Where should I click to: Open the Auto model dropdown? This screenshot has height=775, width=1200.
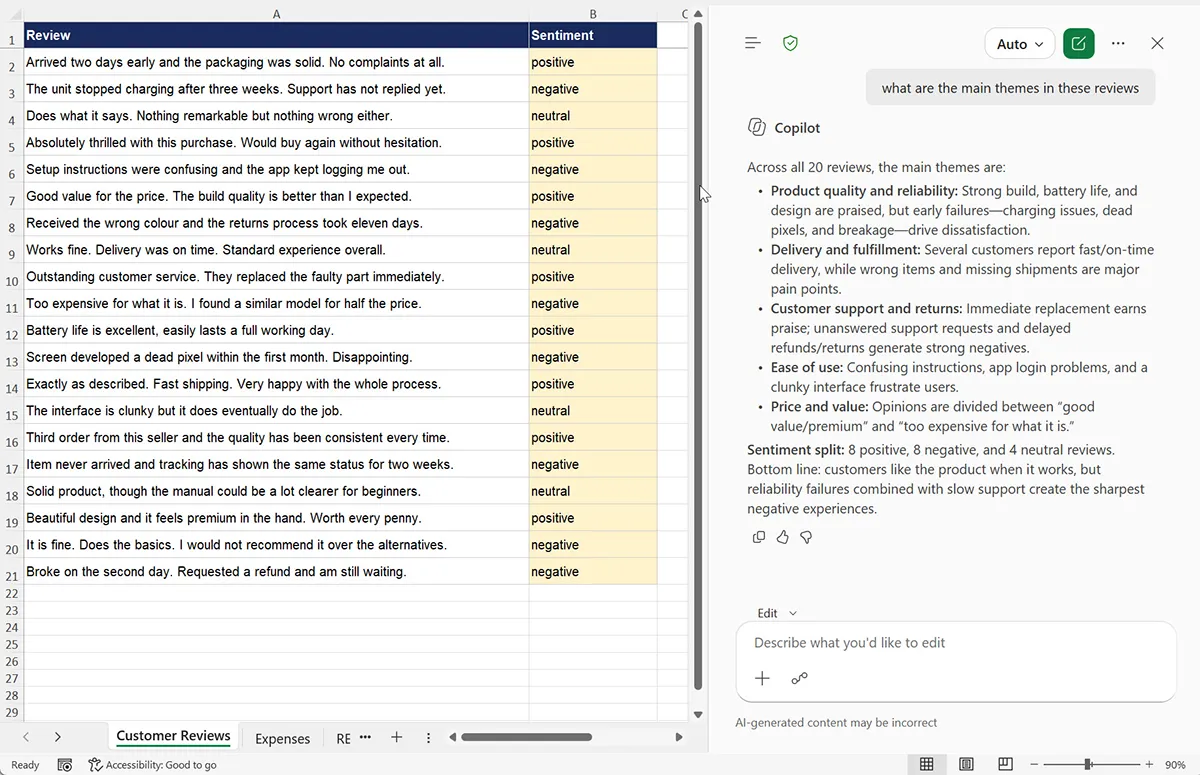(x=1020, y=44)
